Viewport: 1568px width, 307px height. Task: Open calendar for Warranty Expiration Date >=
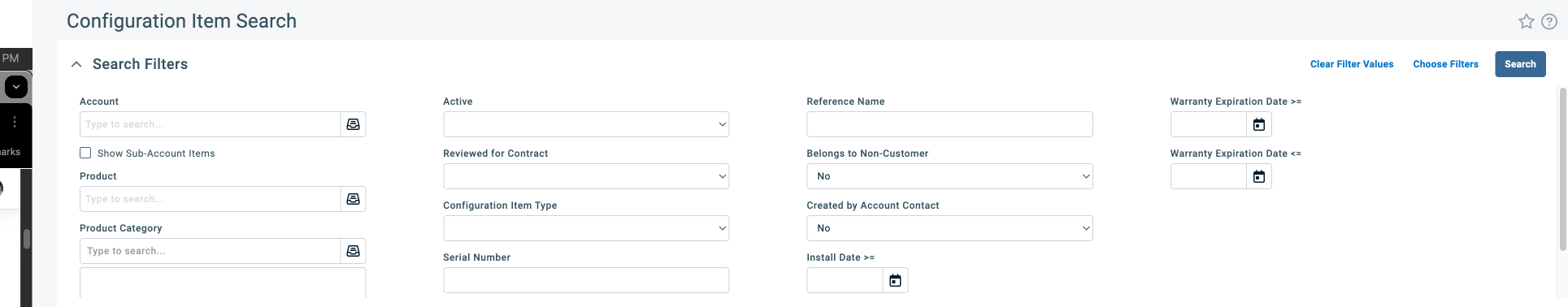[1259, 124]
